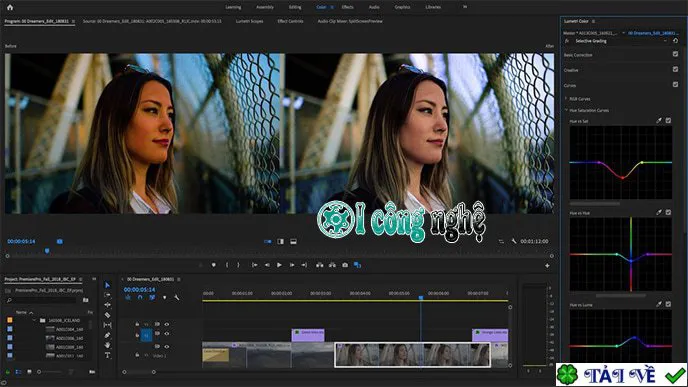688x387 pixels.
Task: Open the Effect Controls tab
Action: 290,21
